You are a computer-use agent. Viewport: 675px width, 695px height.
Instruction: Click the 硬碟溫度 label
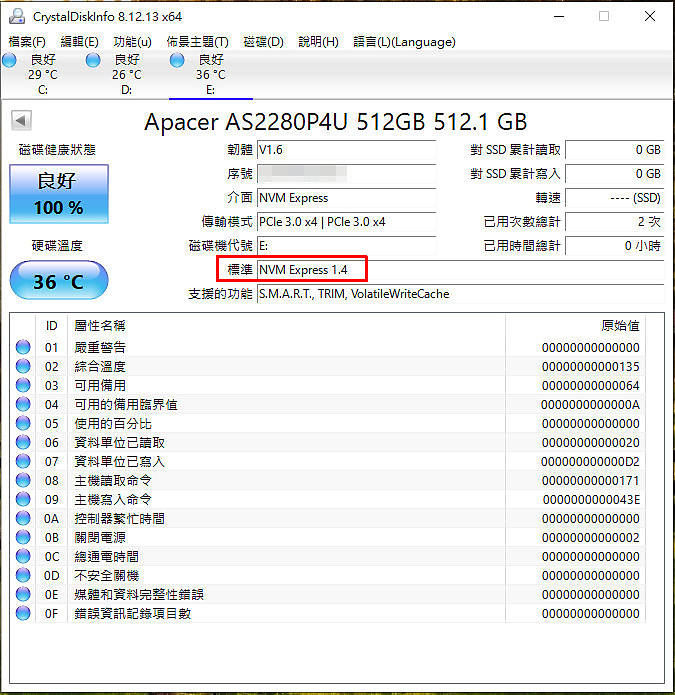57,246
